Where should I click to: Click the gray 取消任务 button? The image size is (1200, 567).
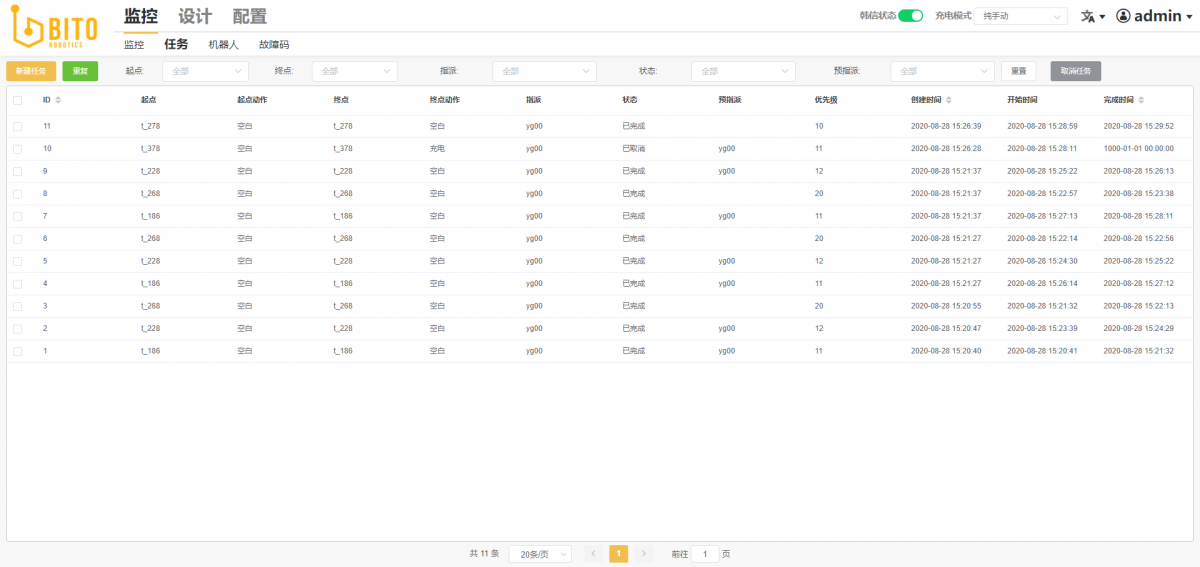click(1075, 71)
